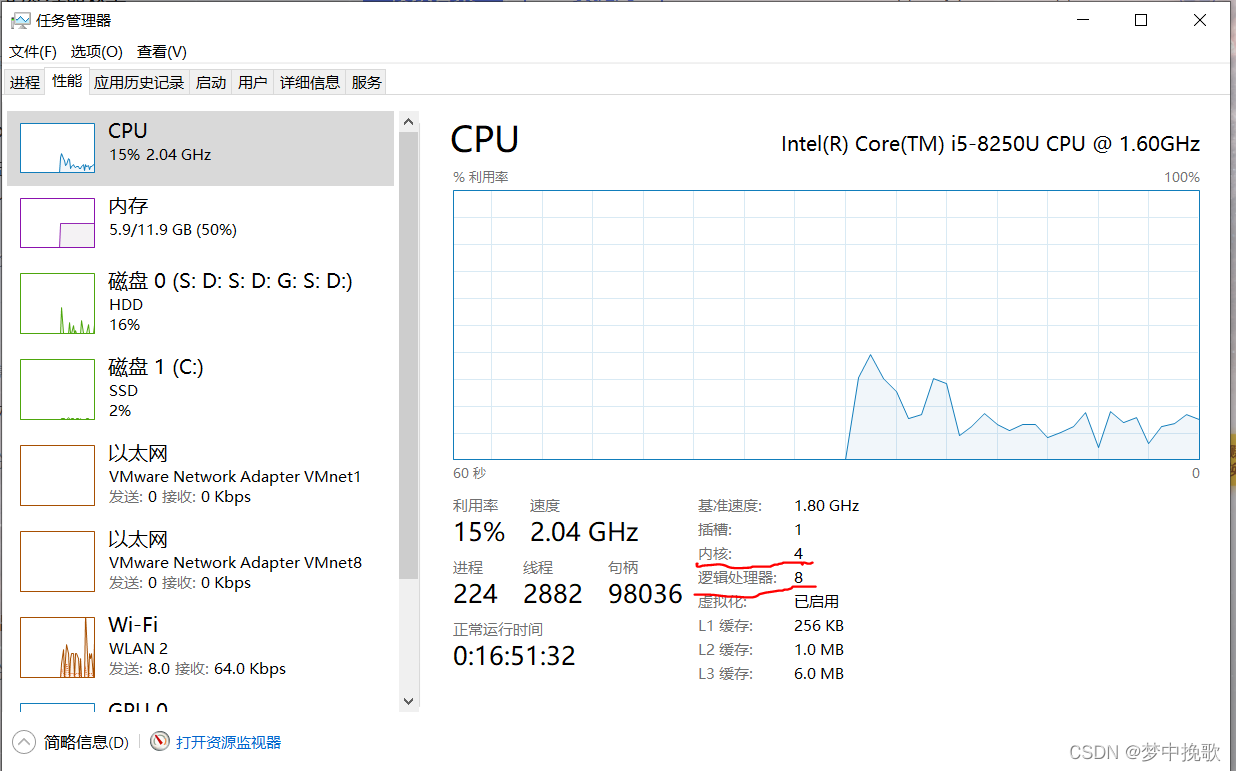The image size is (1236, 771).
Task: Click the Task Manager app icon in title bar
Action: (x=20, y=20)
